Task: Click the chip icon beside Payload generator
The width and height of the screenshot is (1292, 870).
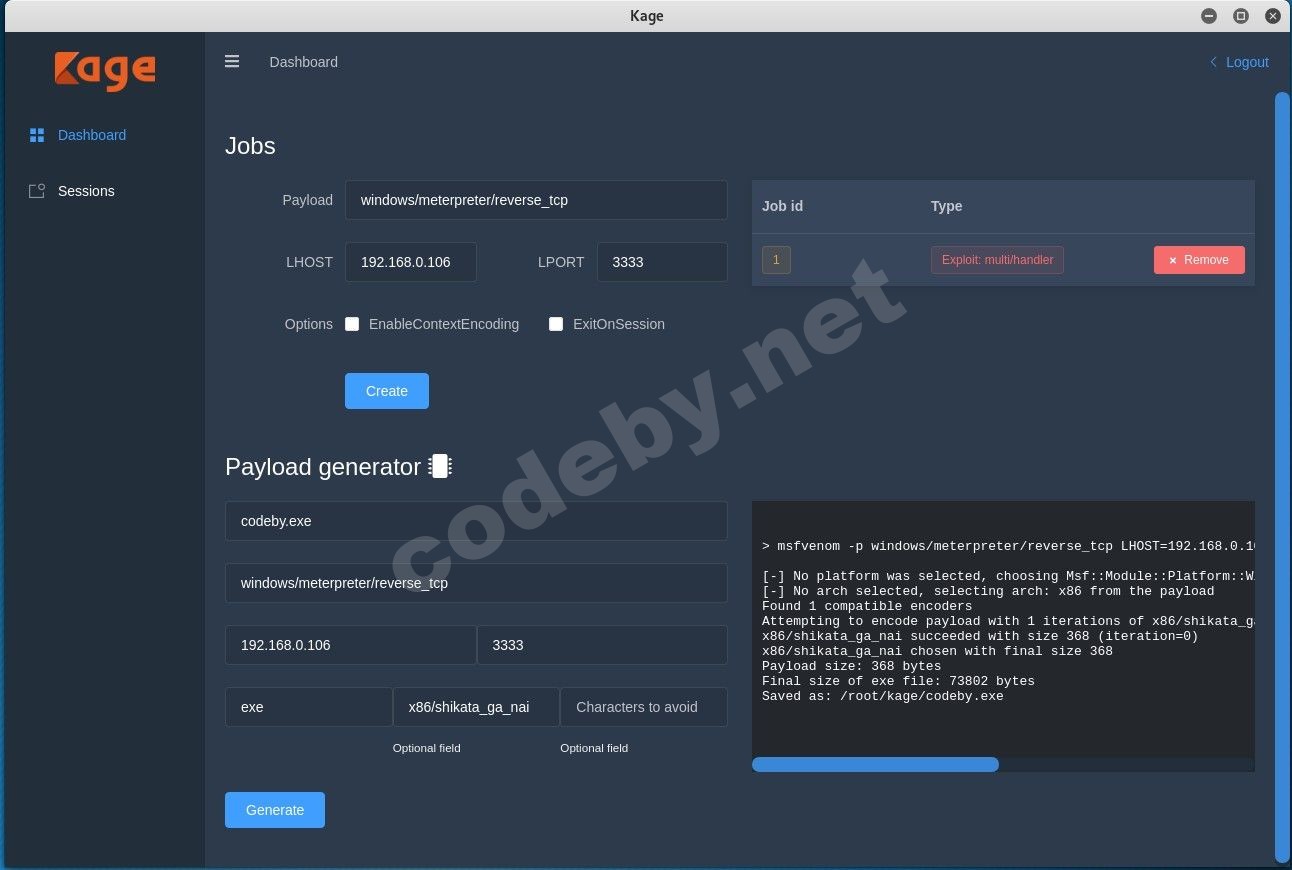Action: point(440,466)
